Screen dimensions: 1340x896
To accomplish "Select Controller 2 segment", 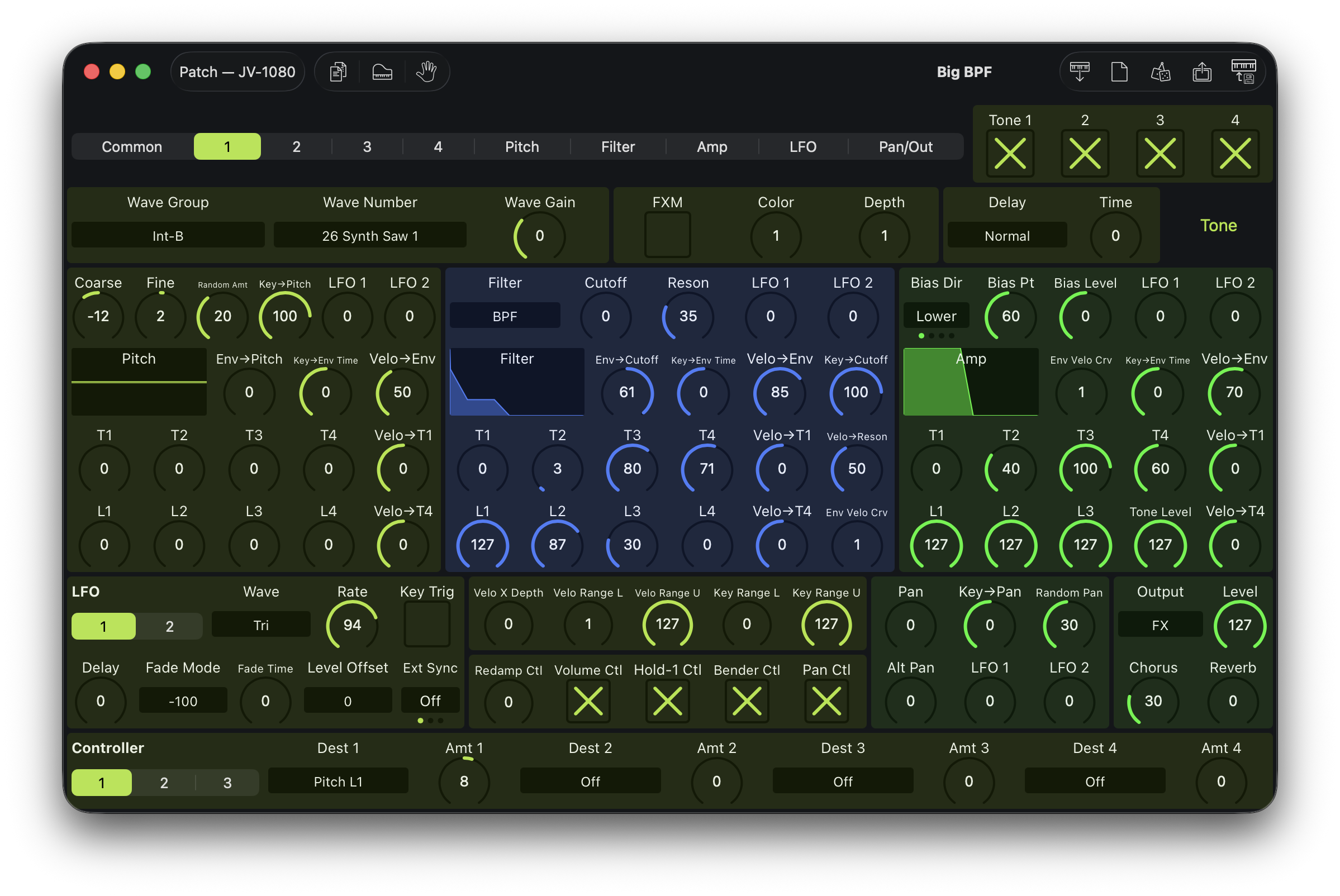I will click(164, 782).
